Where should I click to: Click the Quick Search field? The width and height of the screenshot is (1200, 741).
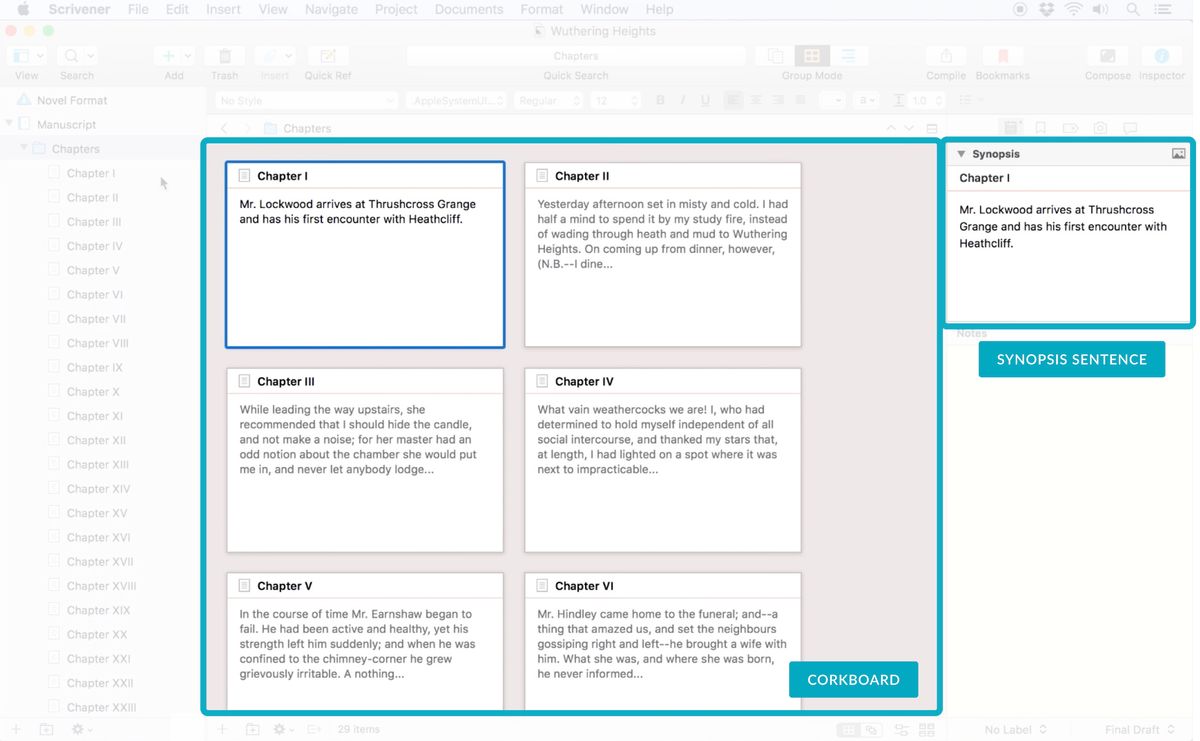click(576, 56)
